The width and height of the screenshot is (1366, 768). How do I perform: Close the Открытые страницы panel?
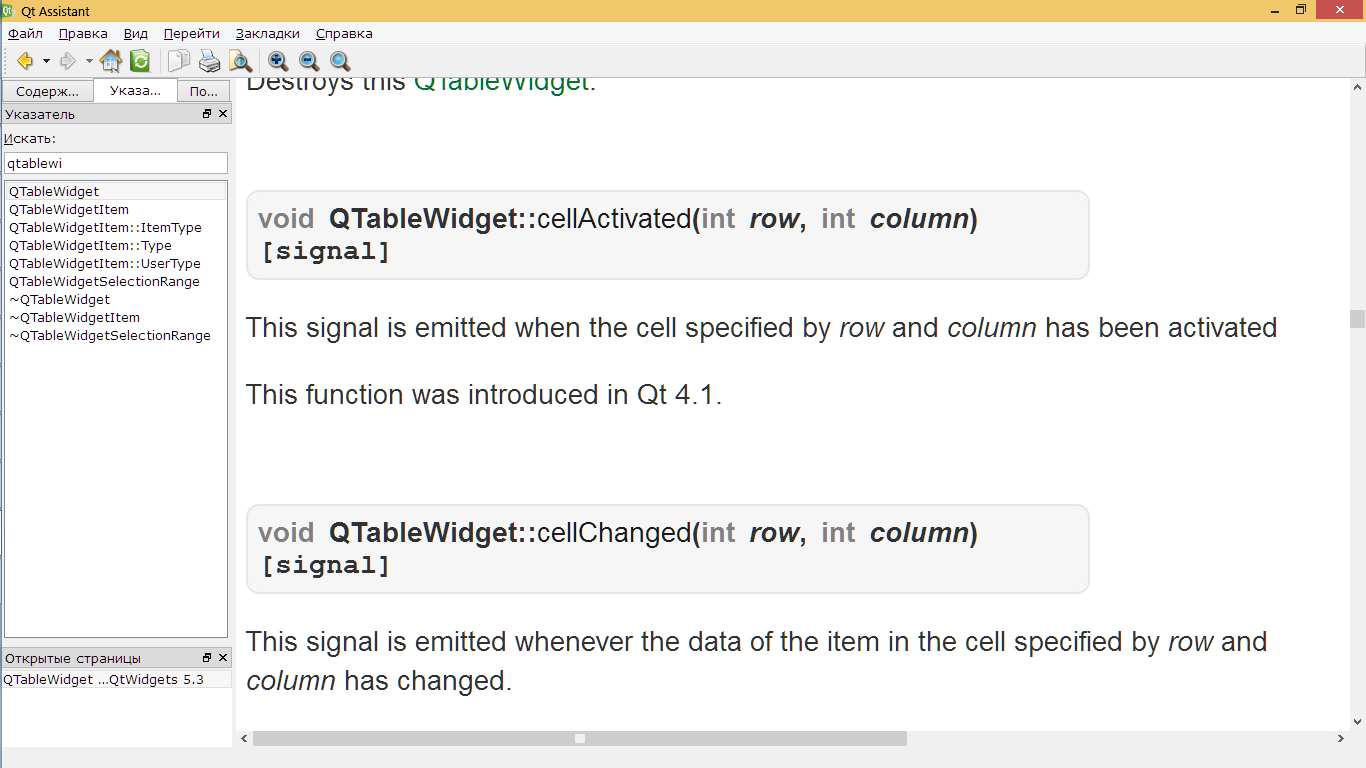click(223, 658)
